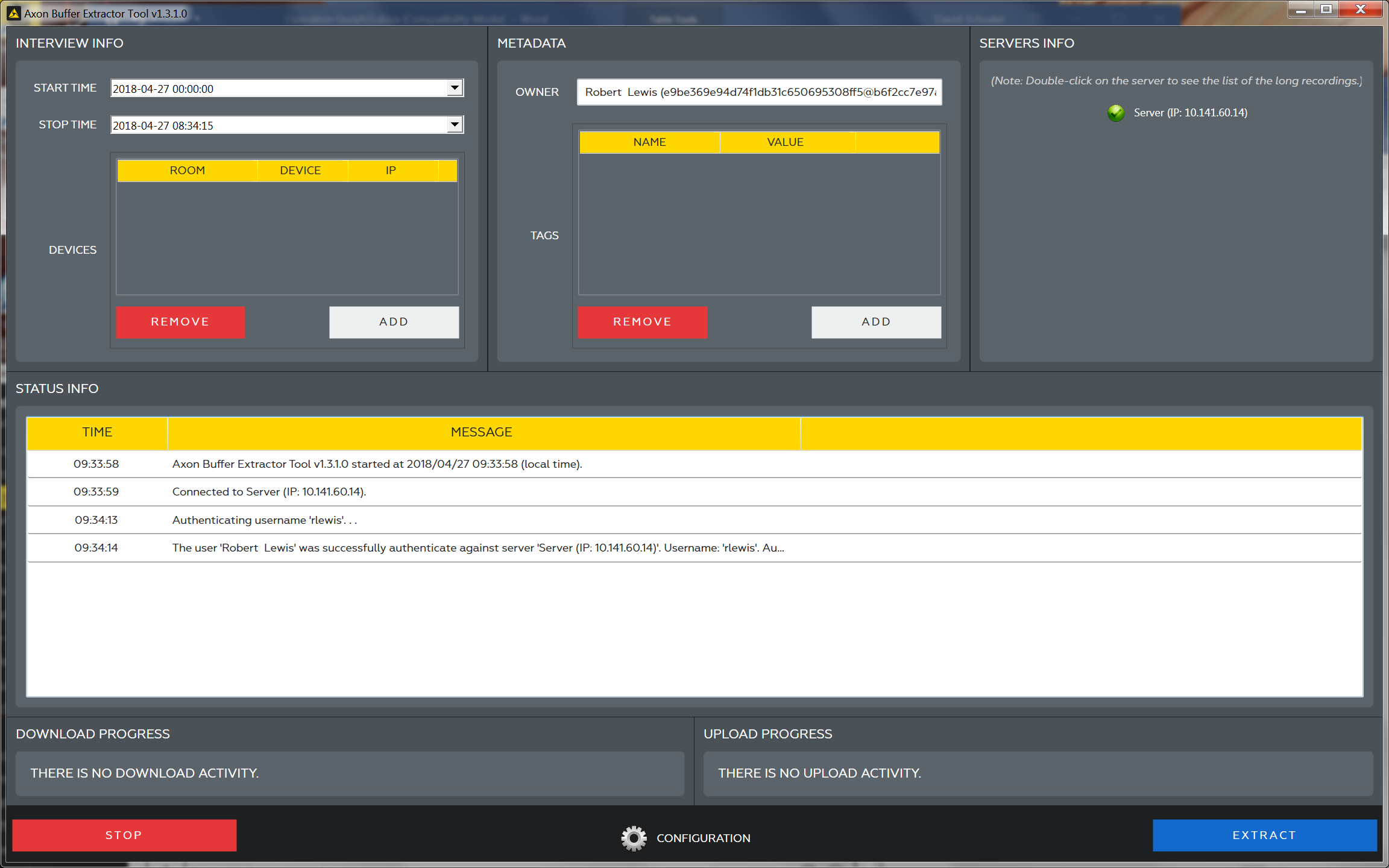Select Server (IP: 10.141.60.14) in Servers Info
The width and height of the screenshot is (1389, 868).
pyautogui.click(x=1189, y=112)
